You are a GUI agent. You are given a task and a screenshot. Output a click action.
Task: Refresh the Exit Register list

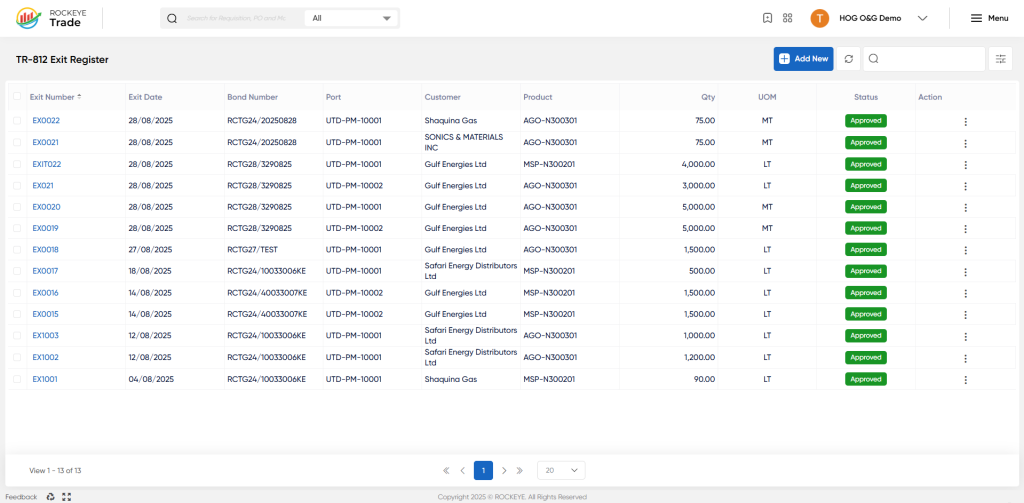point(848,59)
